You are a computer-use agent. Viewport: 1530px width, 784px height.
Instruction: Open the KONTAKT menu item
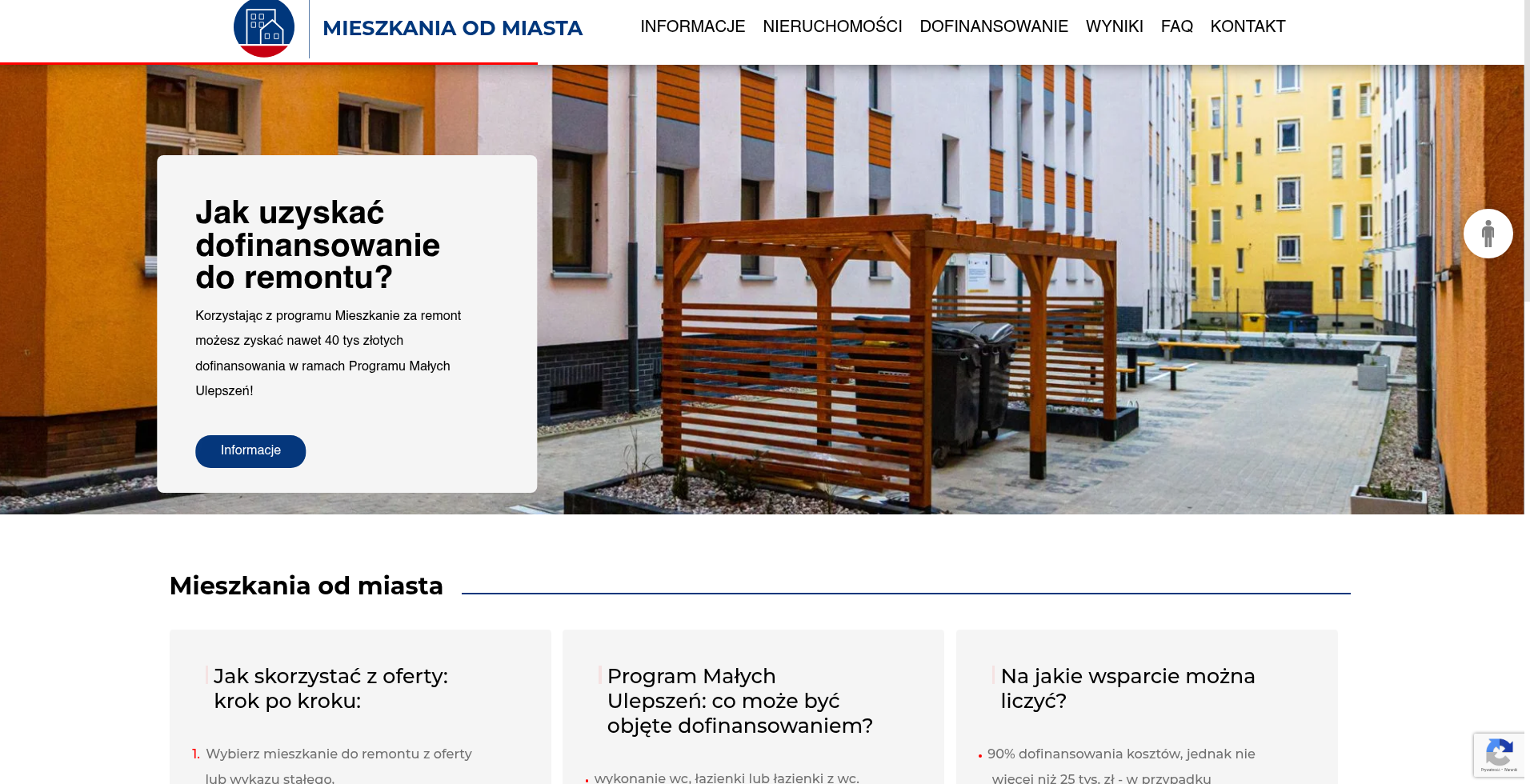pyautogui.click(x=1248, y=26)
